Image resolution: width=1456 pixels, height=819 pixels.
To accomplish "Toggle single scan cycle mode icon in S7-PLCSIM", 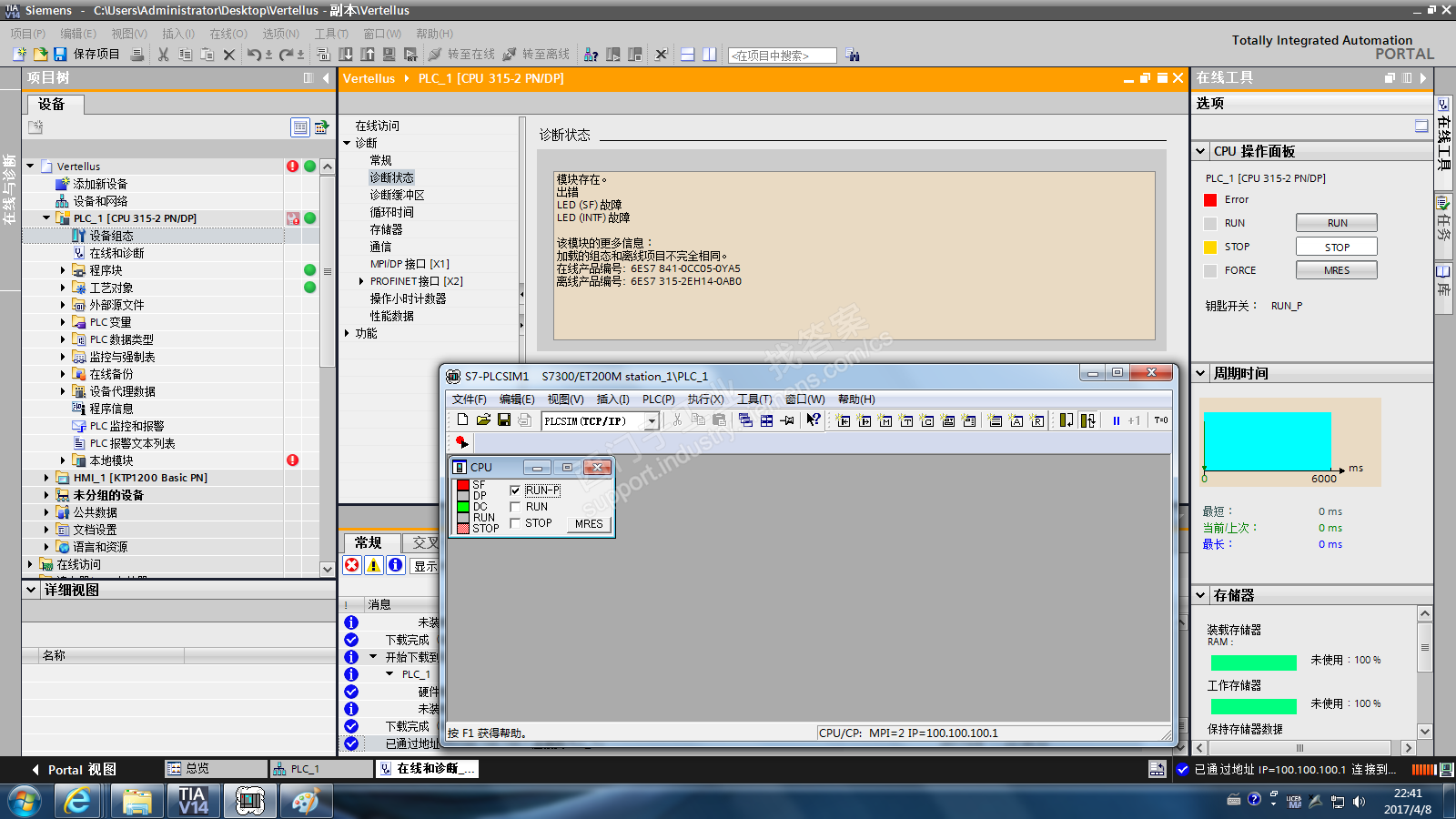I will pyautogui.click(x=1067, y=420).
